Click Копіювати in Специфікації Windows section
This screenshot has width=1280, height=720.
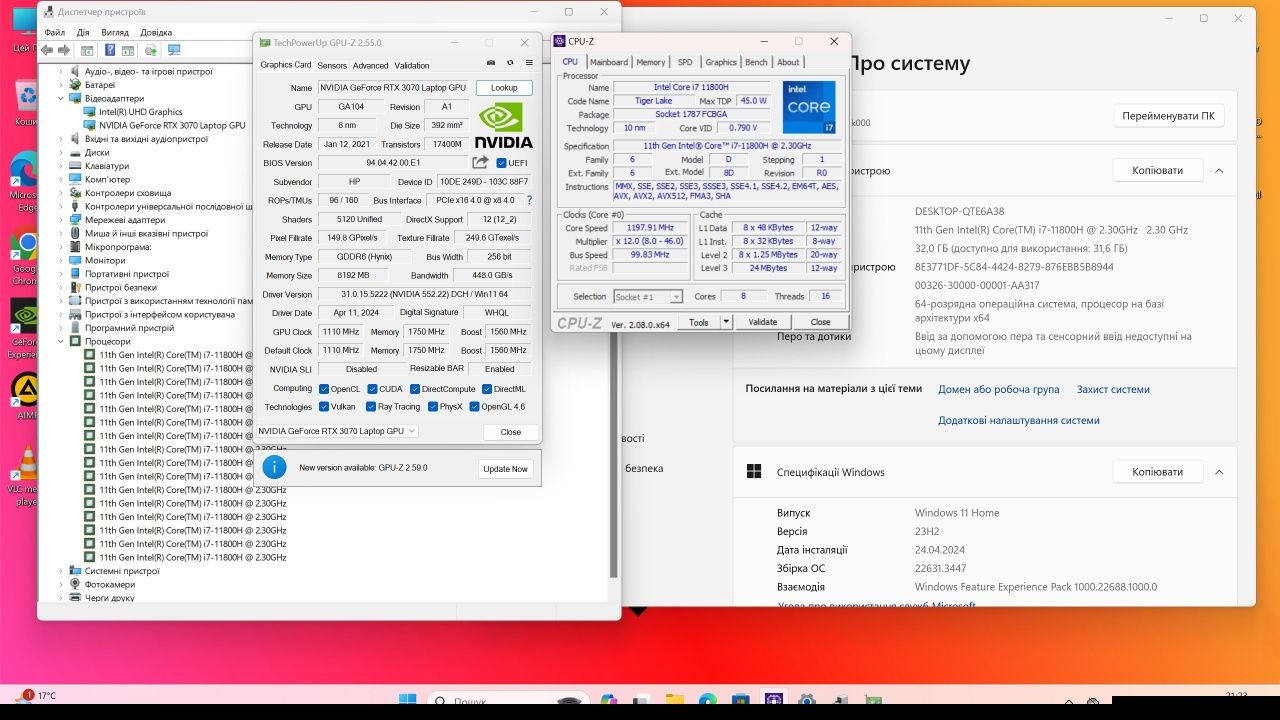click(1157, 471)
